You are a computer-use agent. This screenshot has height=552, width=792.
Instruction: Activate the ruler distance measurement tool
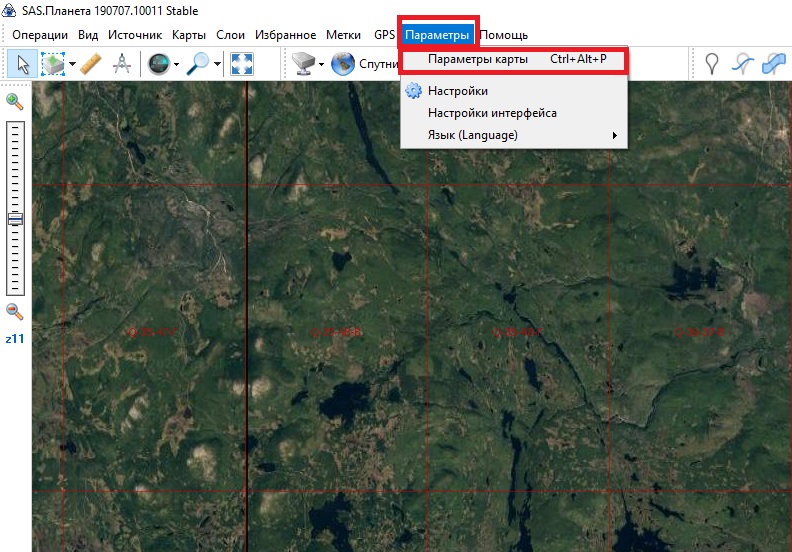coord(91,64)
